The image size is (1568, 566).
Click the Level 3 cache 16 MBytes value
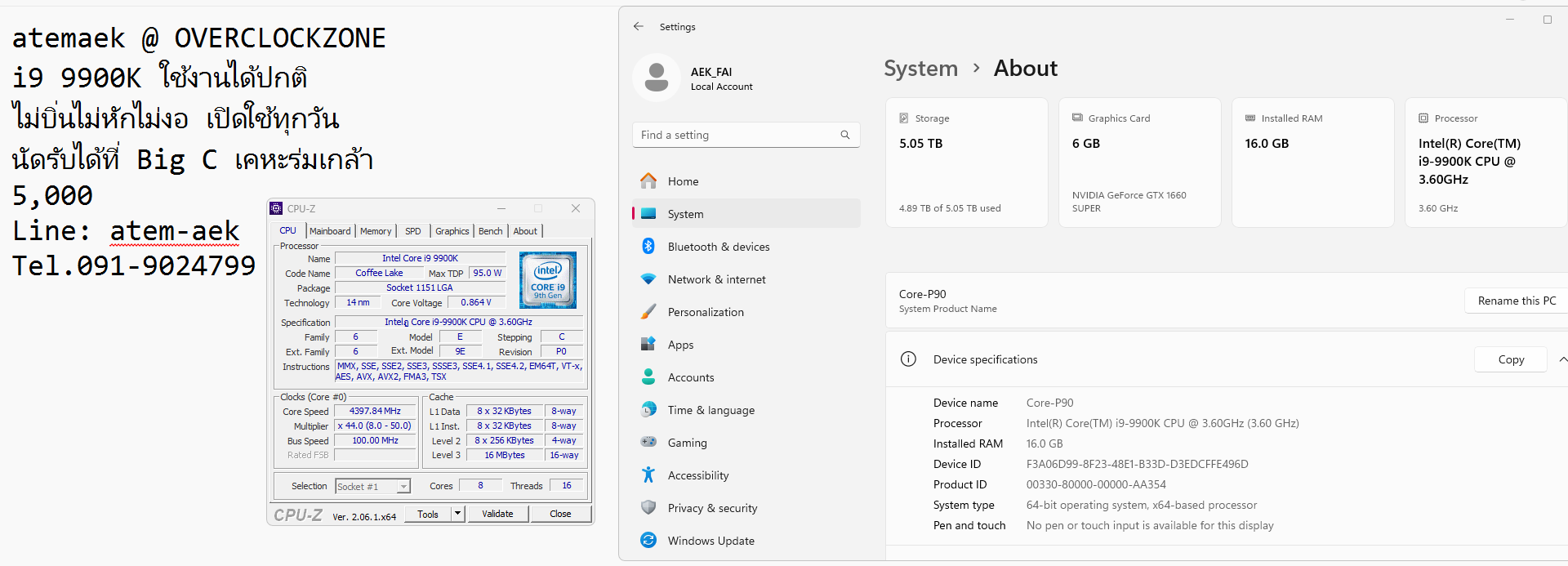point(505,455)
